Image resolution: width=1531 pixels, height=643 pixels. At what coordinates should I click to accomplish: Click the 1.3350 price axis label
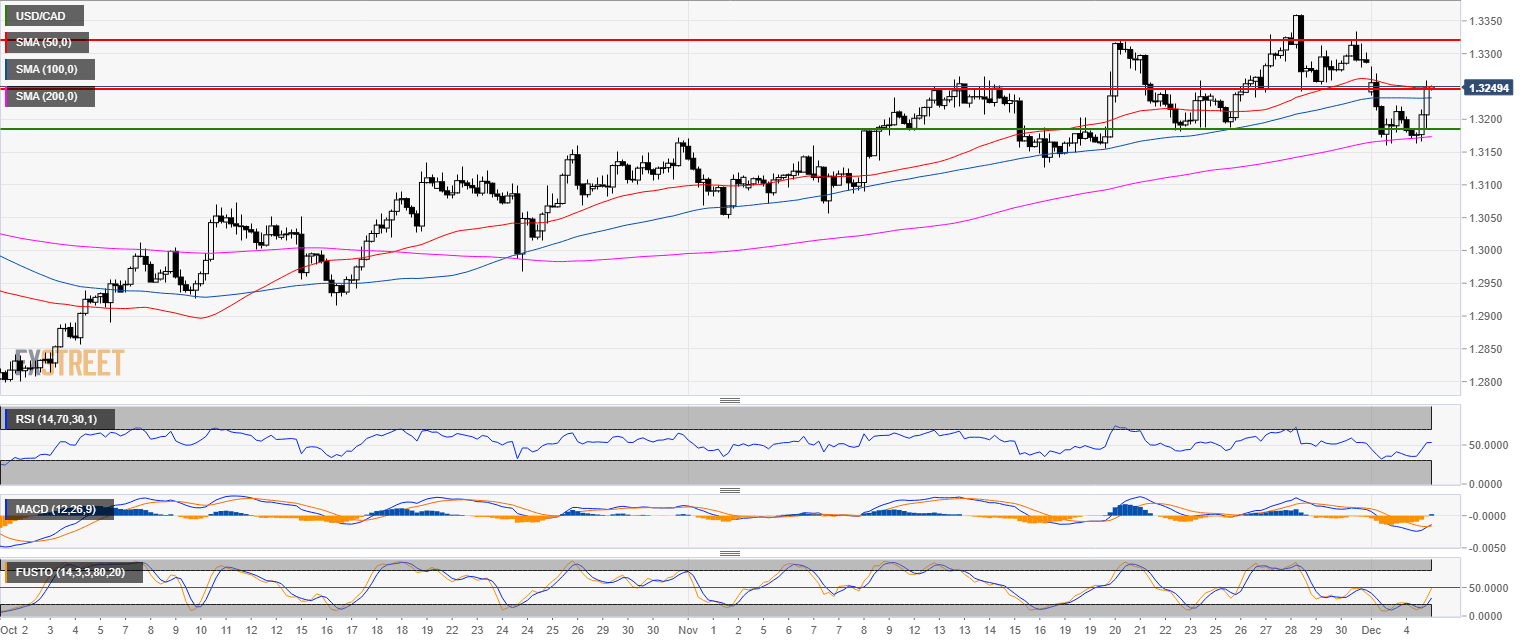click(x=1486, y=21)
